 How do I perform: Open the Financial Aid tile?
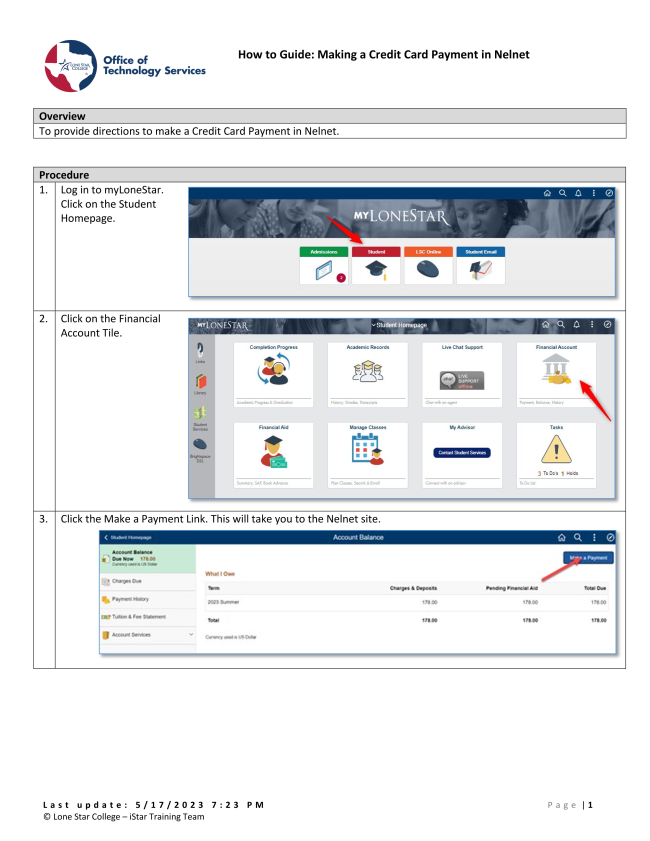274,455
